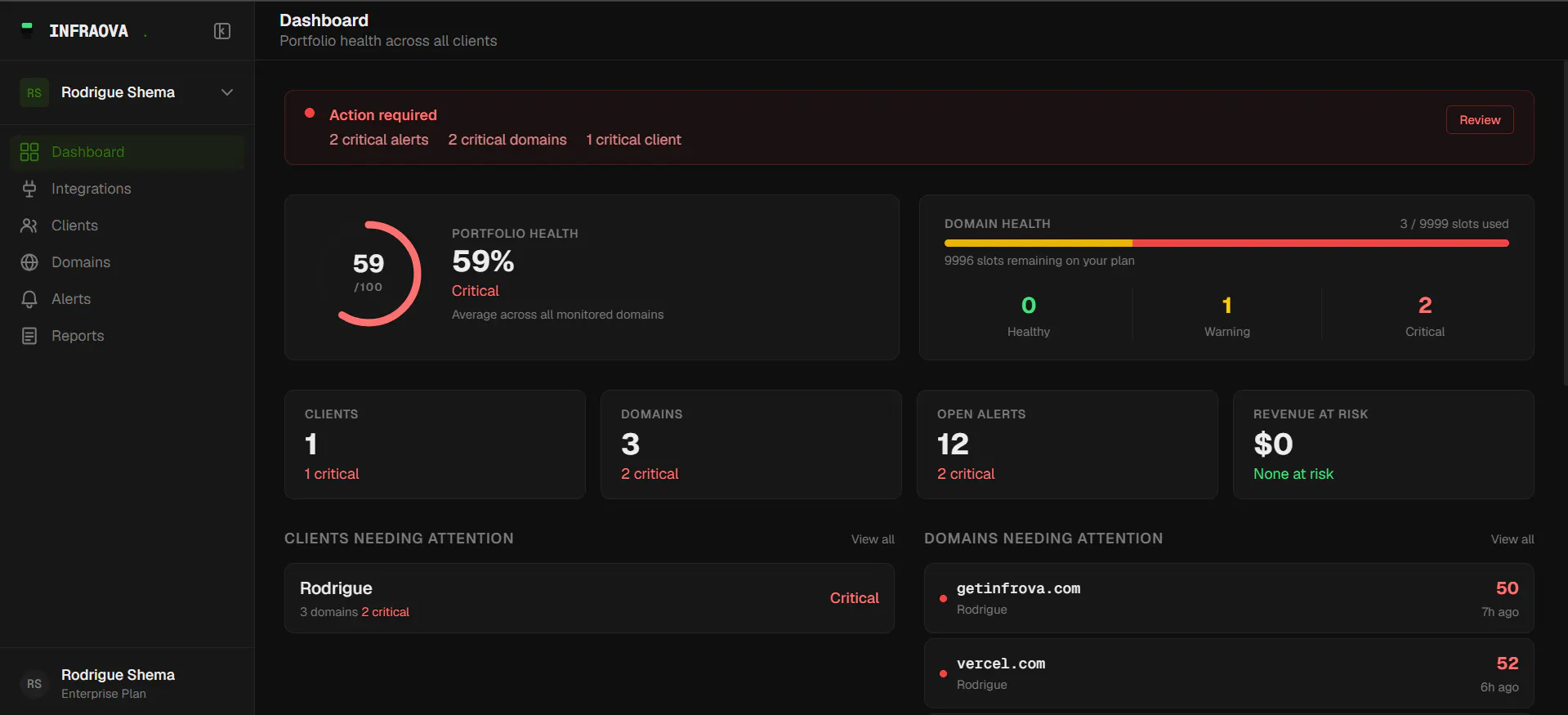Click the Warning count 1
The image size is (1568, 715).
point(1226,305)
